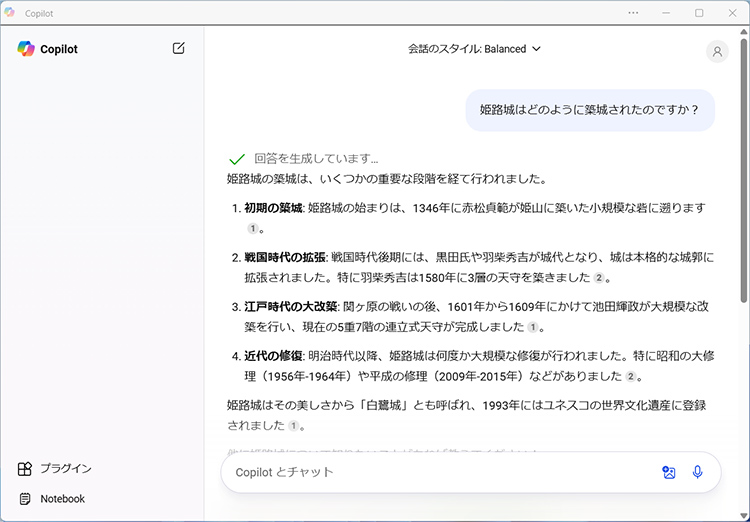The image size is (750, 522).
Task: Click the Notebook page icon
Action: tap(25, 499)
